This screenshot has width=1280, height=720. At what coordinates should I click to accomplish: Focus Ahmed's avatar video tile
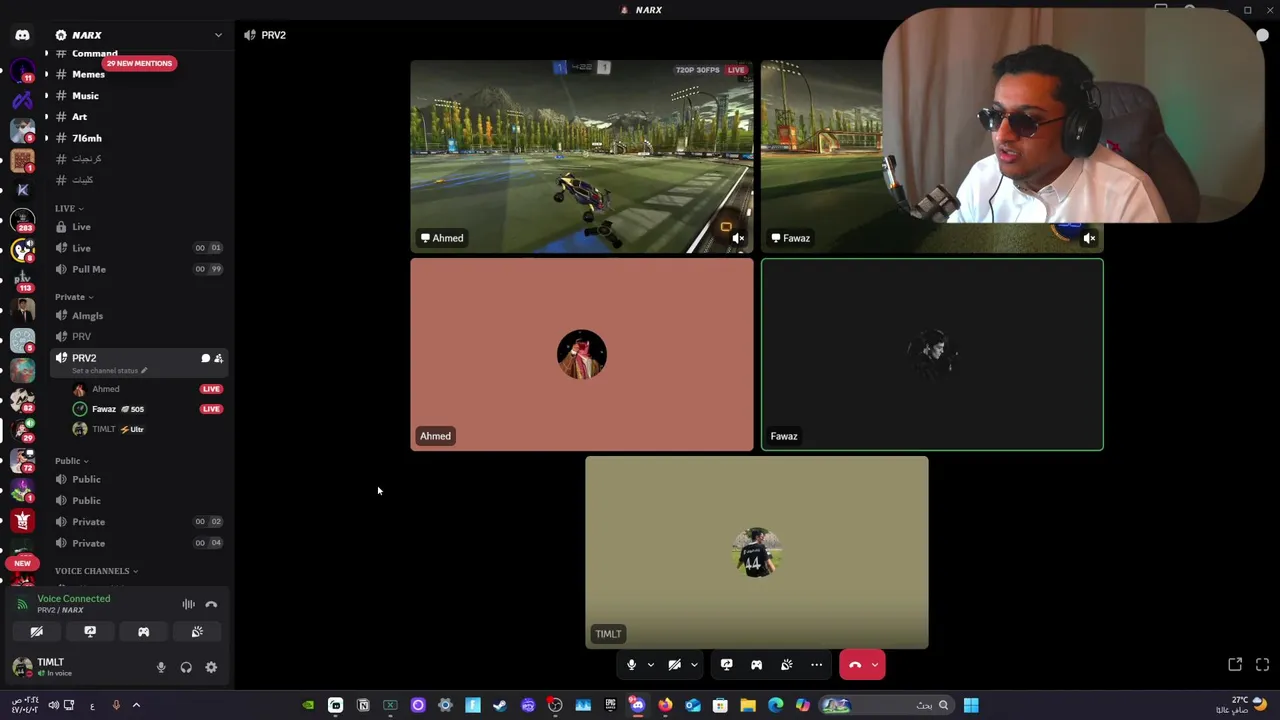tap(581, 355)
